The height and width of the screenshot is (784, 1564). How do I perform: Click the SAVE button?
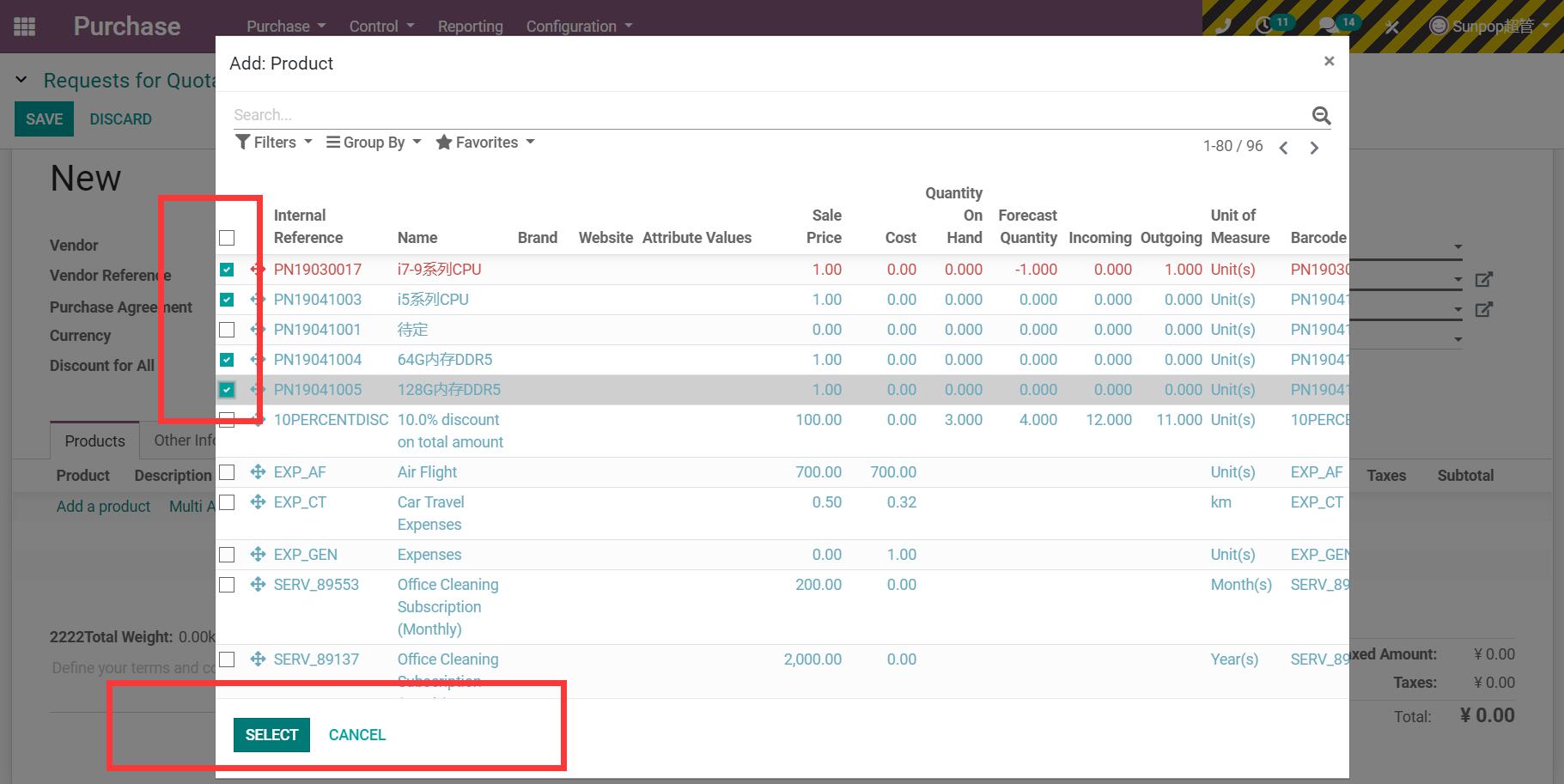pos(44,119)
